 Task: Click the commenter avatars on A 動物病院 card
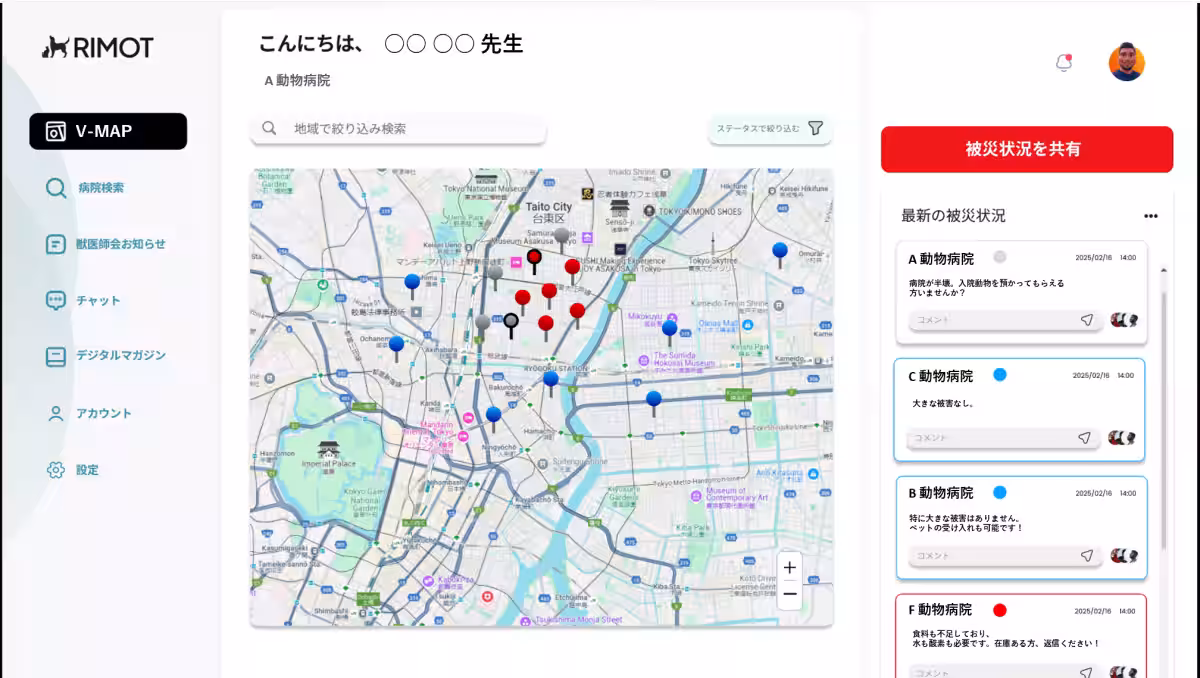click(1125, 320)
